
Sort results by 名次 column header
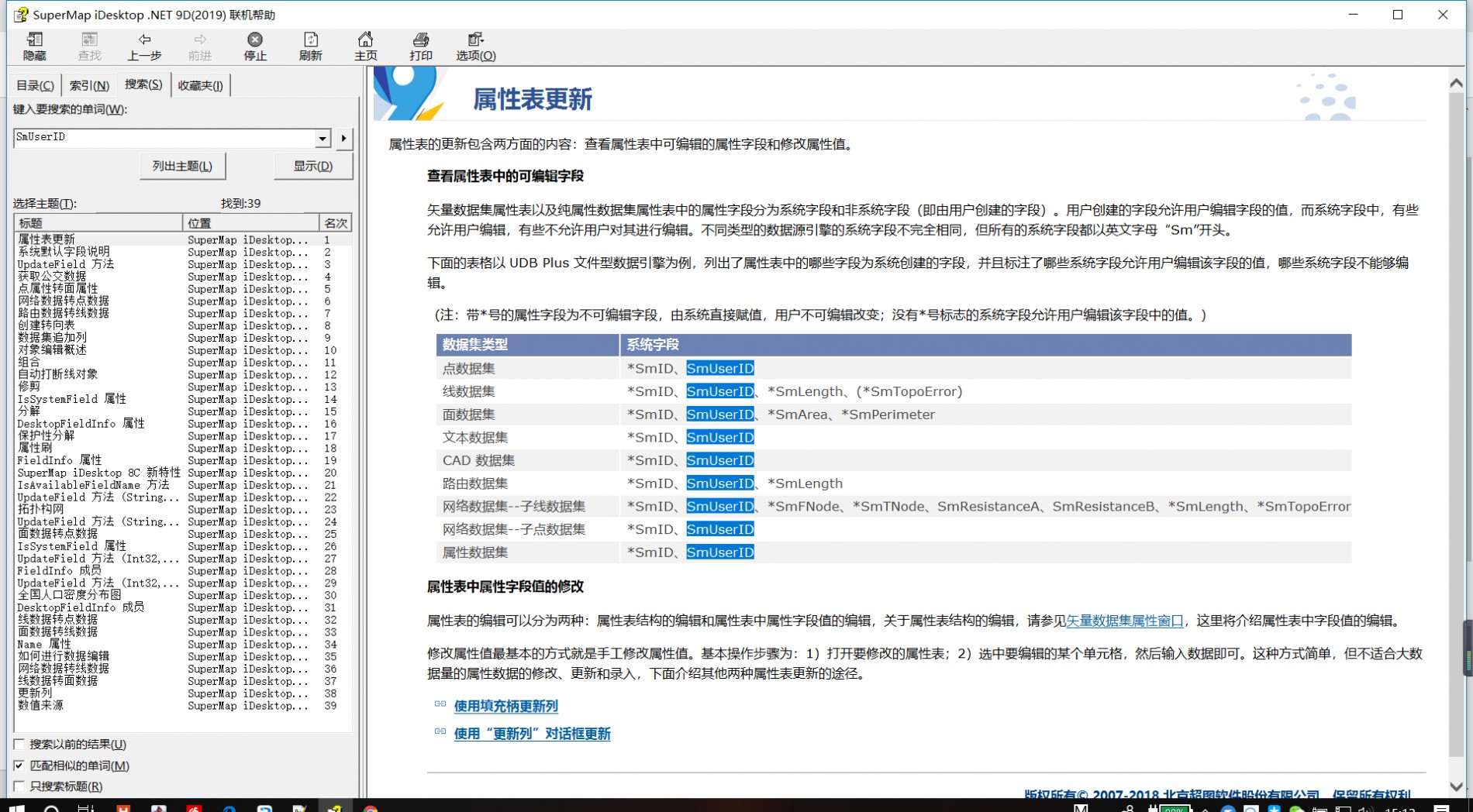[x=335, y=223]
